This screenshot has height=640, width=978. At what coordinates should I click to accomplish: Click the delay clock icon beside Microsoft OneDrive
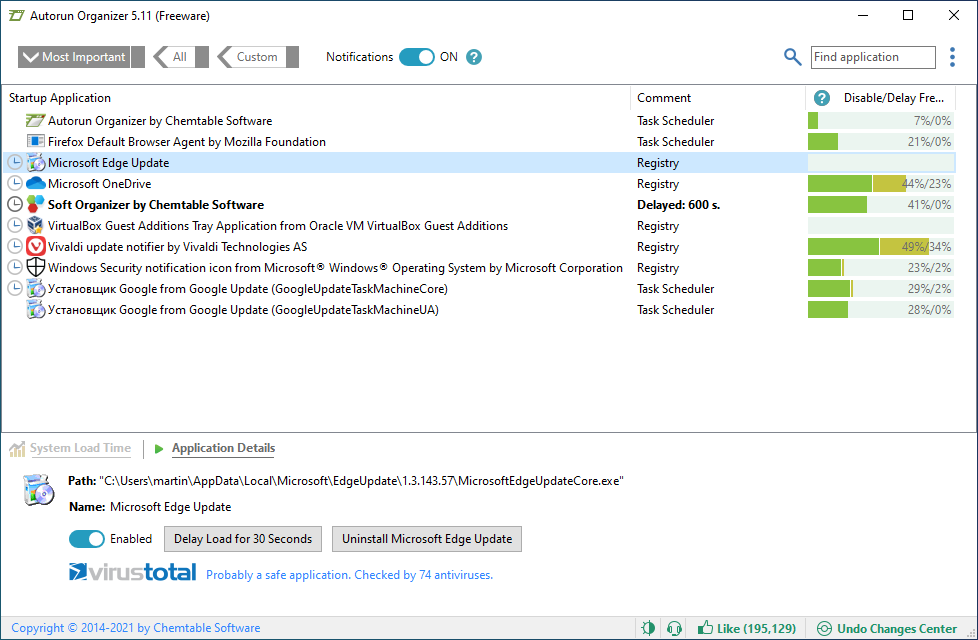[x=15, y=183]
